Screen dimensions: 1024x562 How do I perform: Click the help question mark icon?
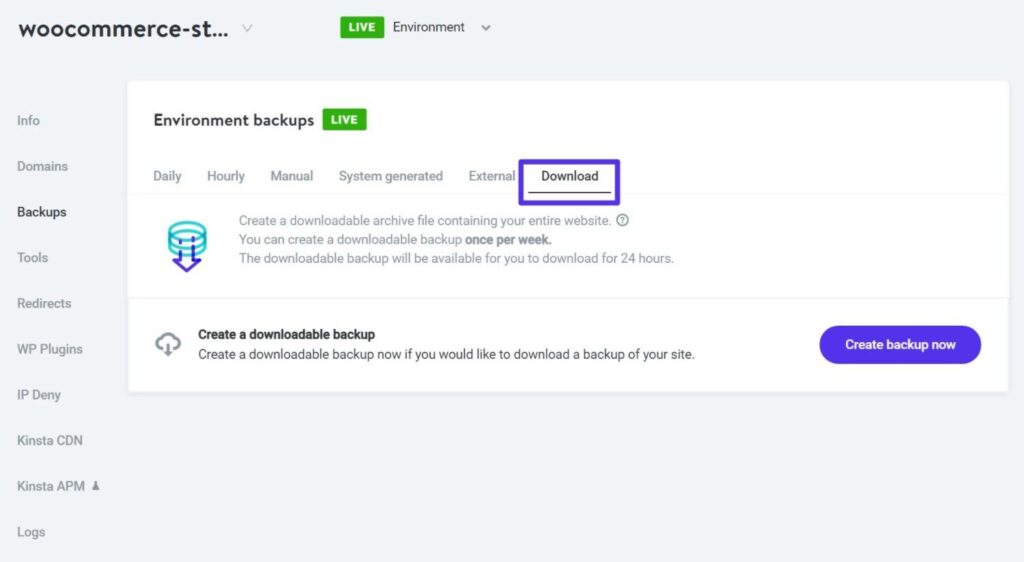coord(623,220)
